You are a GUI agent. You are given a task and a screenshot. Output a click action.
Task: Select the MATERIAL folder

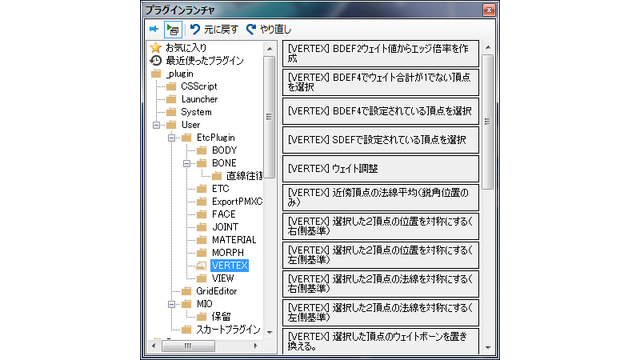point(234,240)
